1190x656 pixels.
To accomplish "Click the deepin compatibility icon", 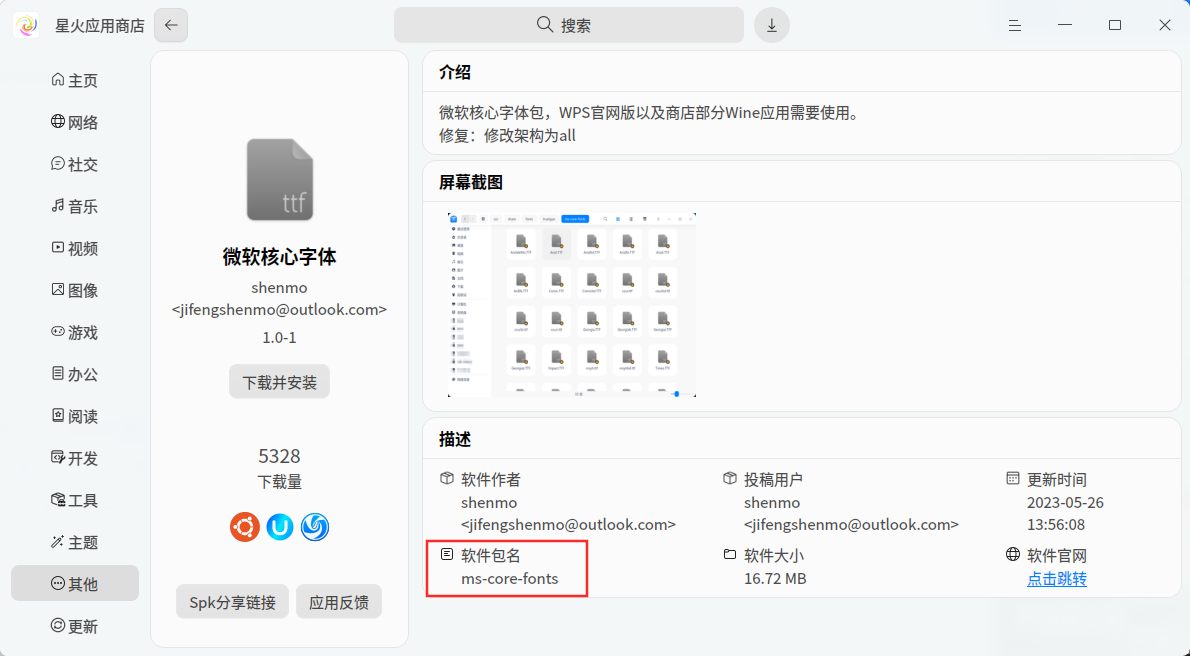I will (x=314, y=527).
